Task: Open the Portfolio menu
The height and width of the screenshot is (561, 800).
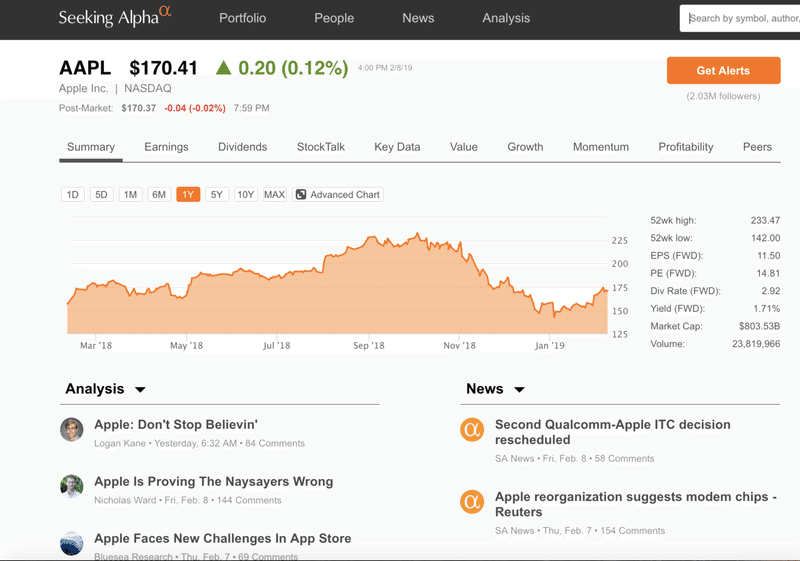Action: click(242, 18)
